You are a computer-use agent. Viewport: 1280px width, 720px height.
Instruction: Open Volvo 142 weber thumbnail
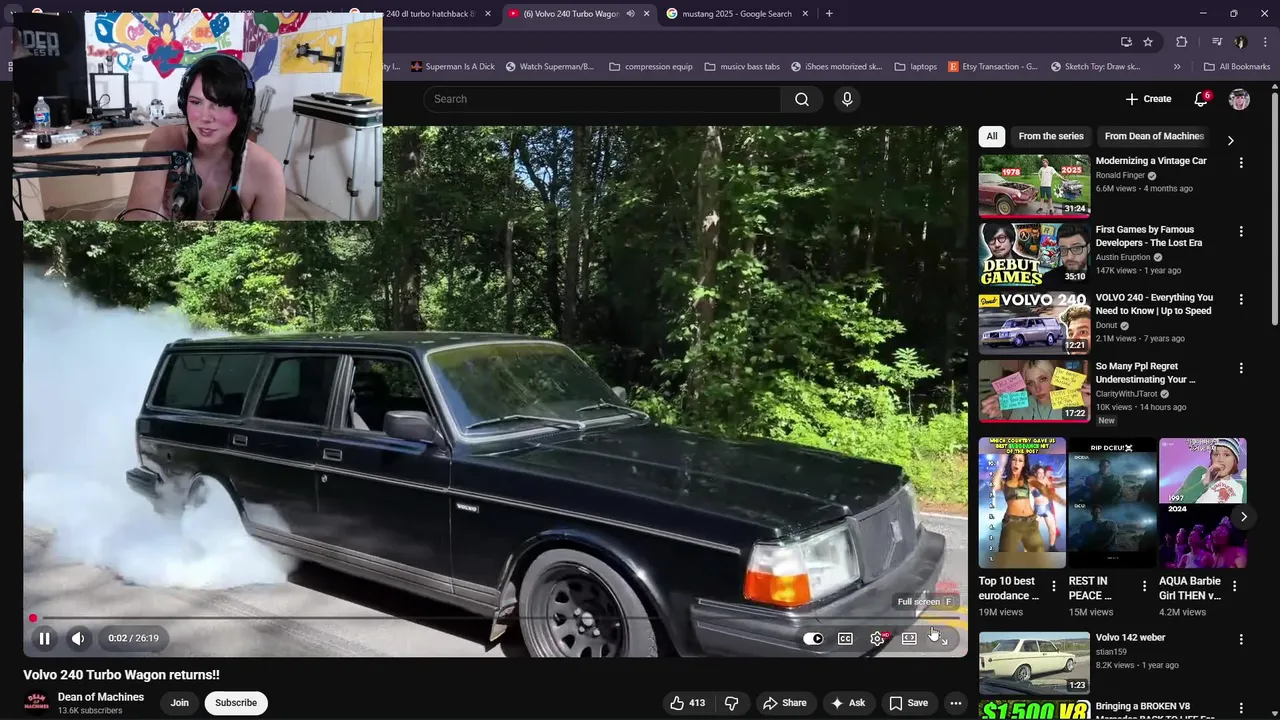tap(1034, 663)
